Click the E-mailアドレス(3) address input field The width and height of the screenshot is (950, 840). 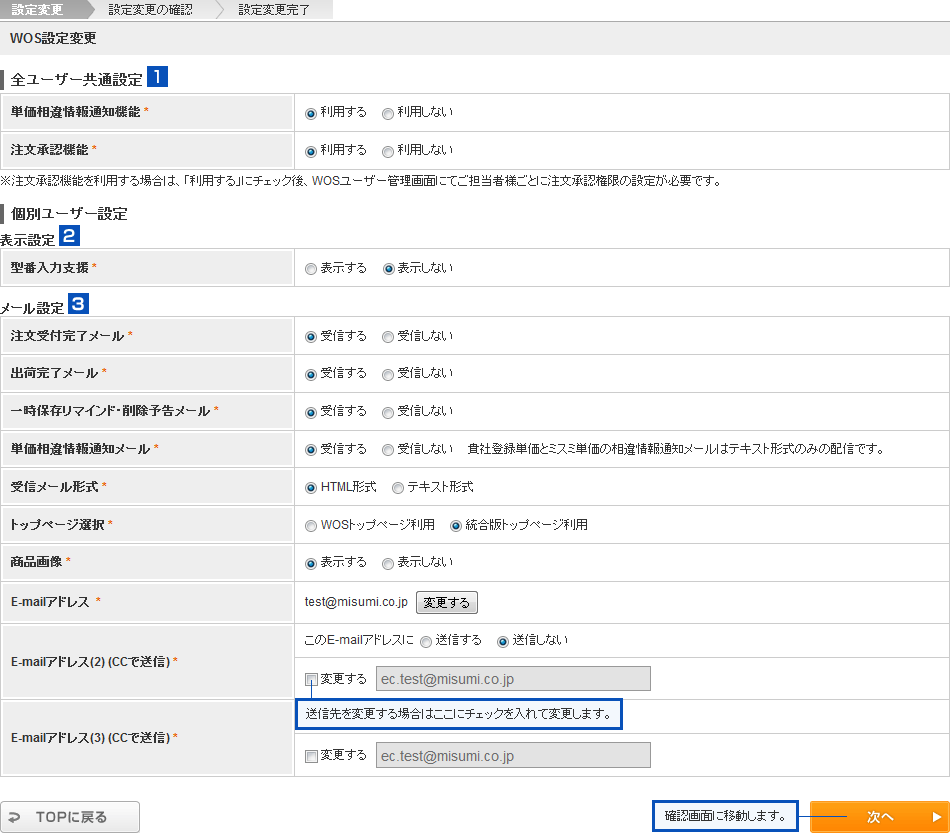513,755
